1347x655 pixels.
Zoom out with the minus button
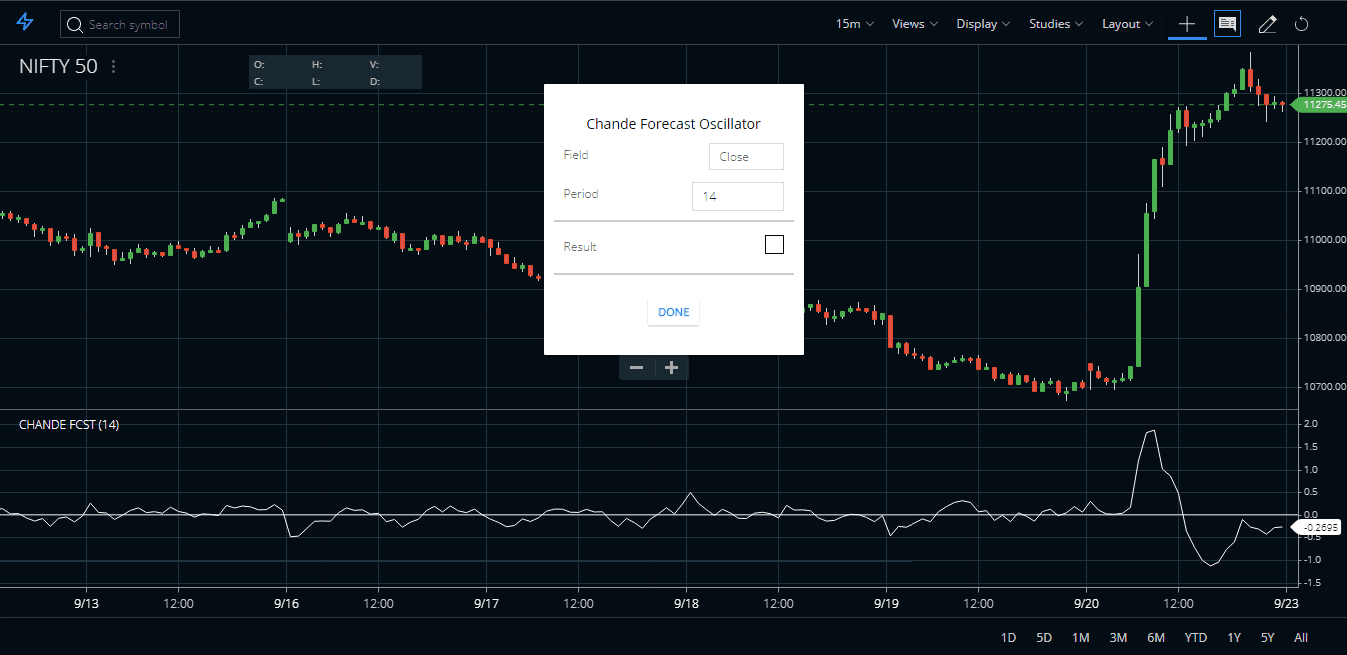tap(636, 368)
